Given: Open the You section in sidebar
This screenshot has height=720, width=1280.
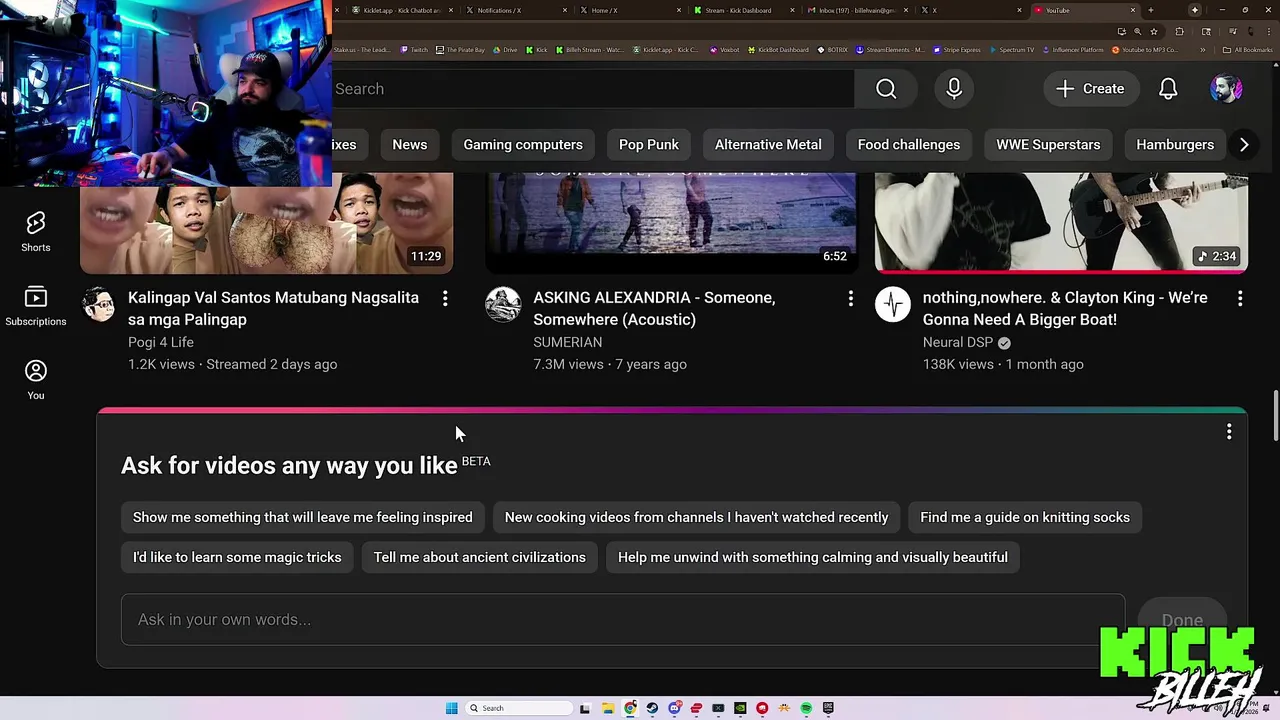Looking at the screenshot, I should point(36,380).
